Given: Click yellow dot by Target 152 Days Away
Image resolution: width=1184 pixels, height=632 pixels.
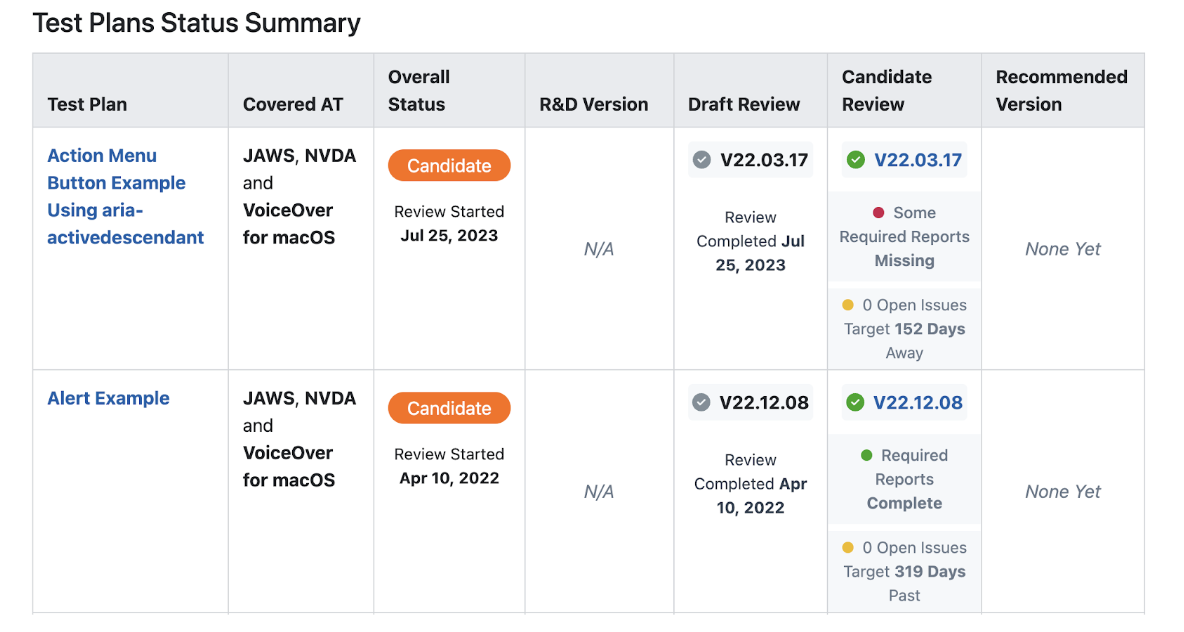Looking at the screenshot, I should click(x=847, y=305).
